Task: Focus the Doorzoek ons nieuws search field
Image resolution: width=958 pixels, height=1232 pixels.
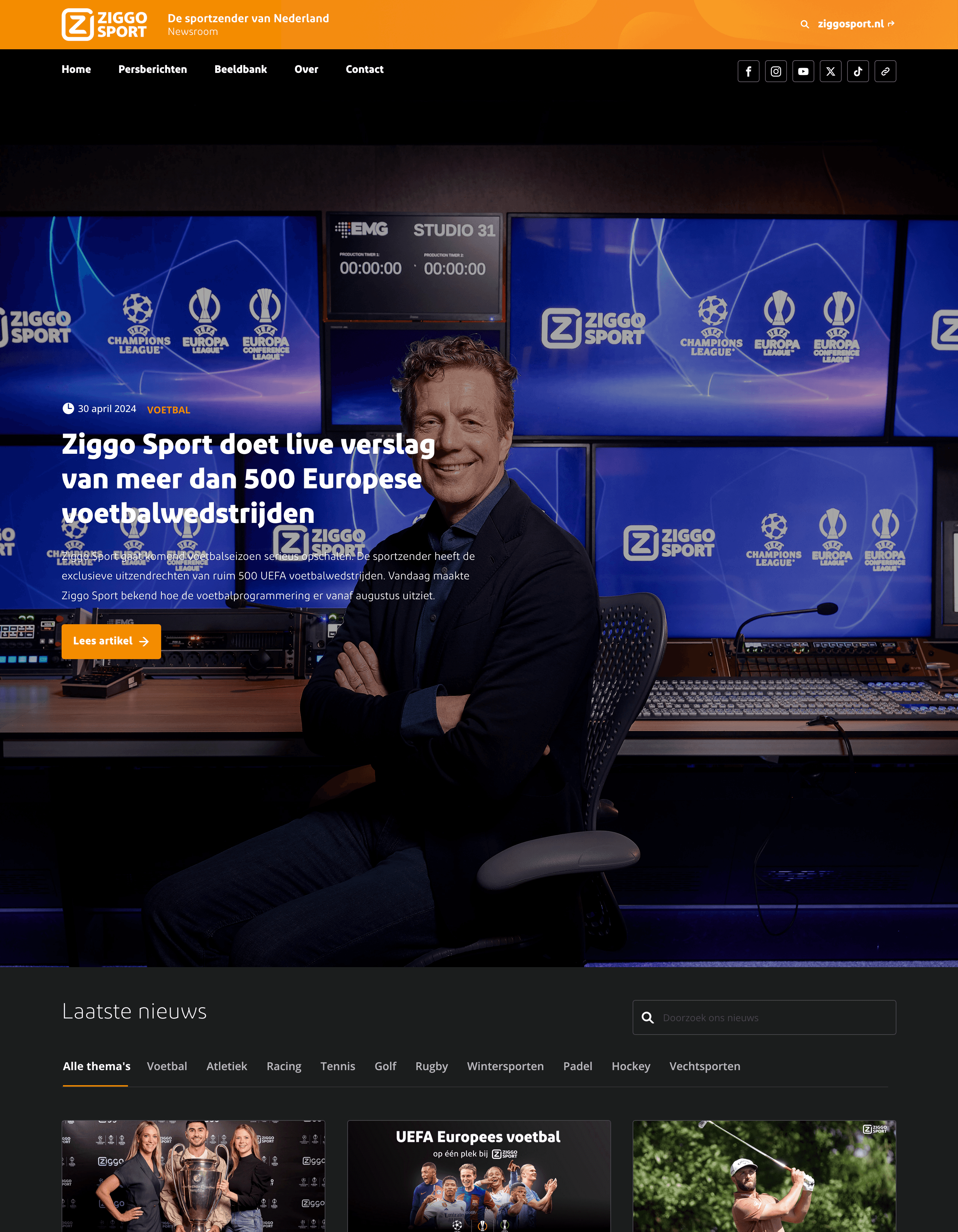Action: pyautogui.click(x=764, y=1018)
